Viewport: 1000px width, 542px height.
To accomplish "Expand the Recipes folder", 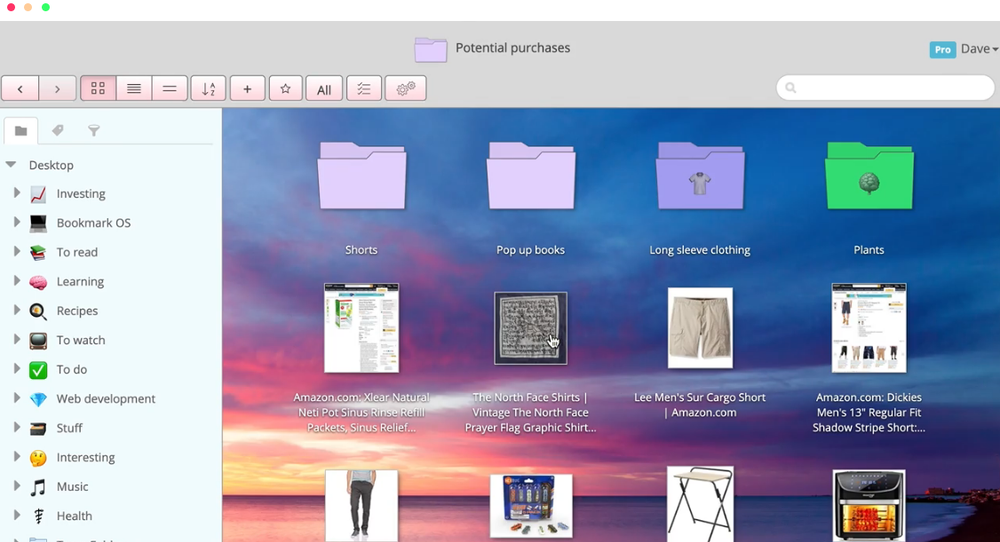I will point(17,310).
